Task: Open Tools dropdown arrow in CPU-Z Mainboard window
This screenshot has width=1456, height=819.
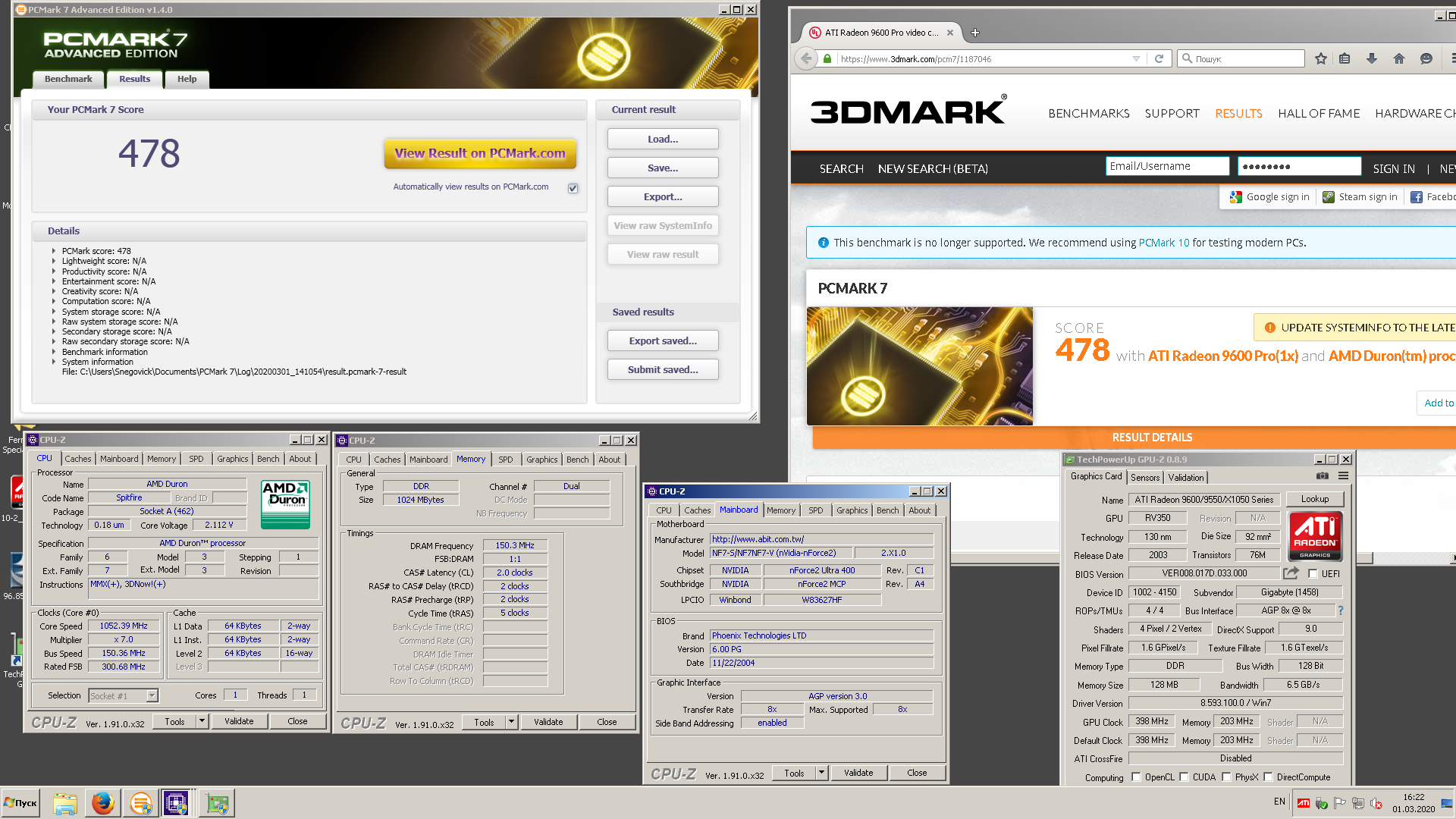Action: (821, 773)
